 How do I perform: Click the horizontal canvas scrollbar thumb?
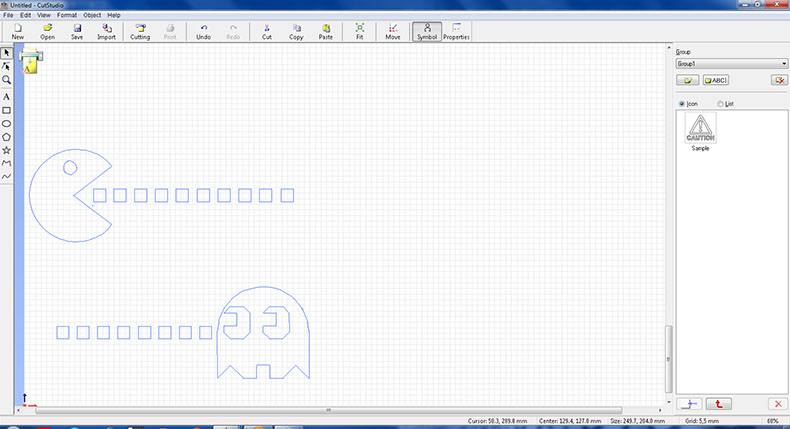pyautogui.click(x=328, y=410)
